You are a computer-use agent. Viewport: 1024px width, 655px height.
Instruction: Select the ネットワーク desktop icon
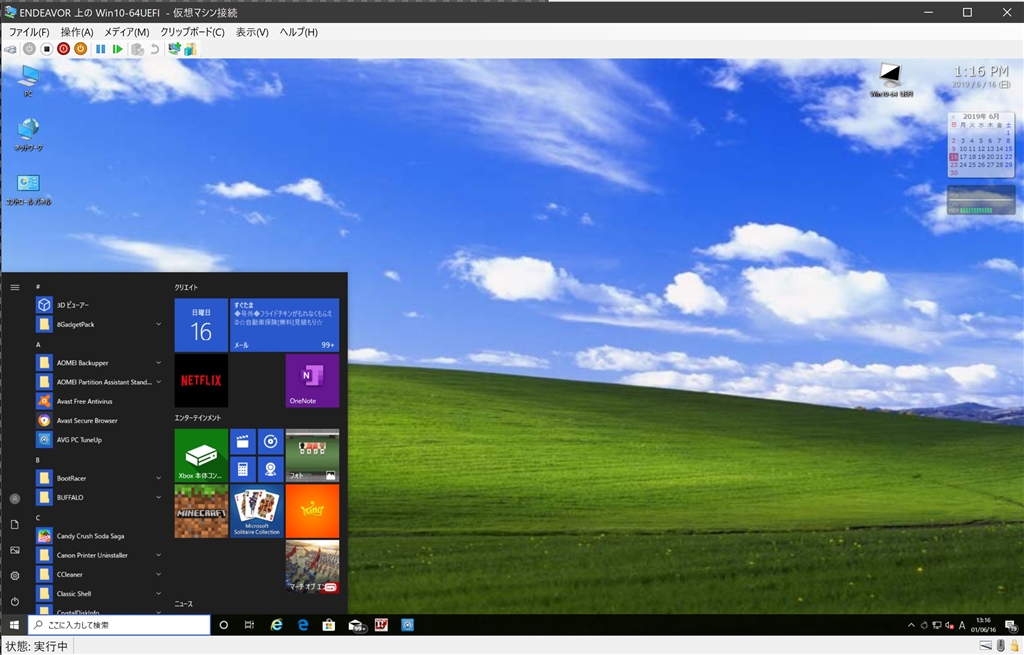[x=28, y=135]
